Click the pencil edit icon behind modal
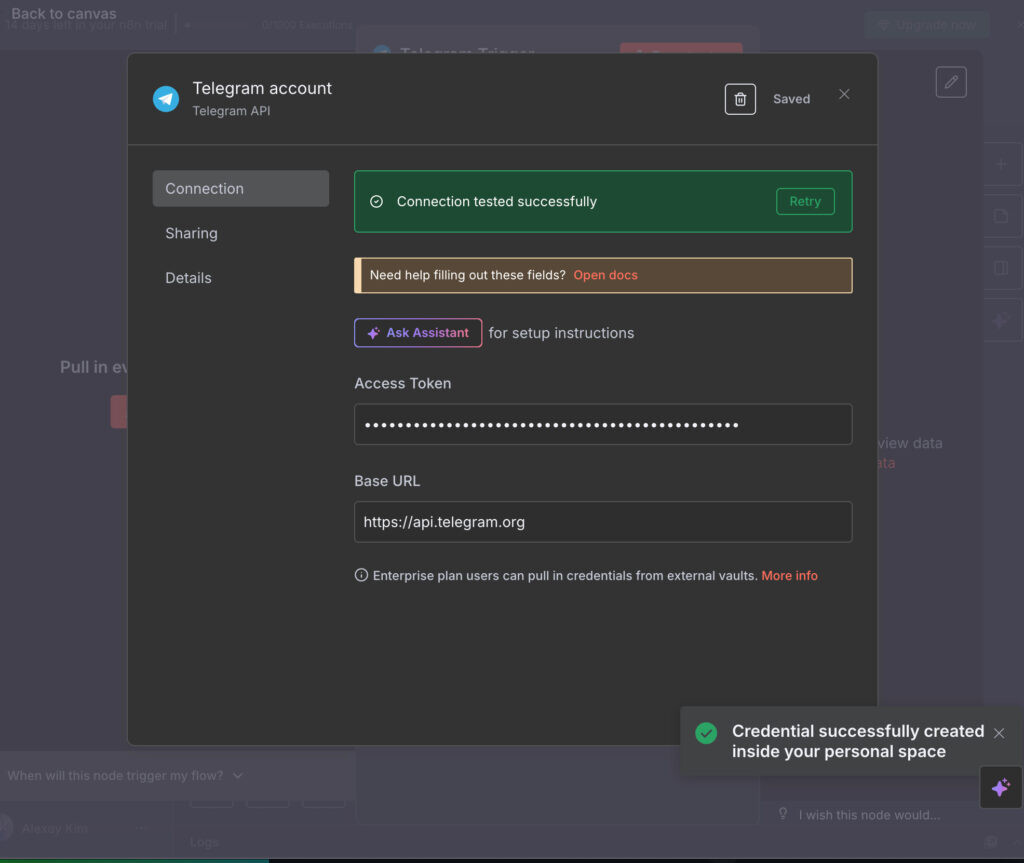The height and width of the screenshot is (863, 1024). 951,82
